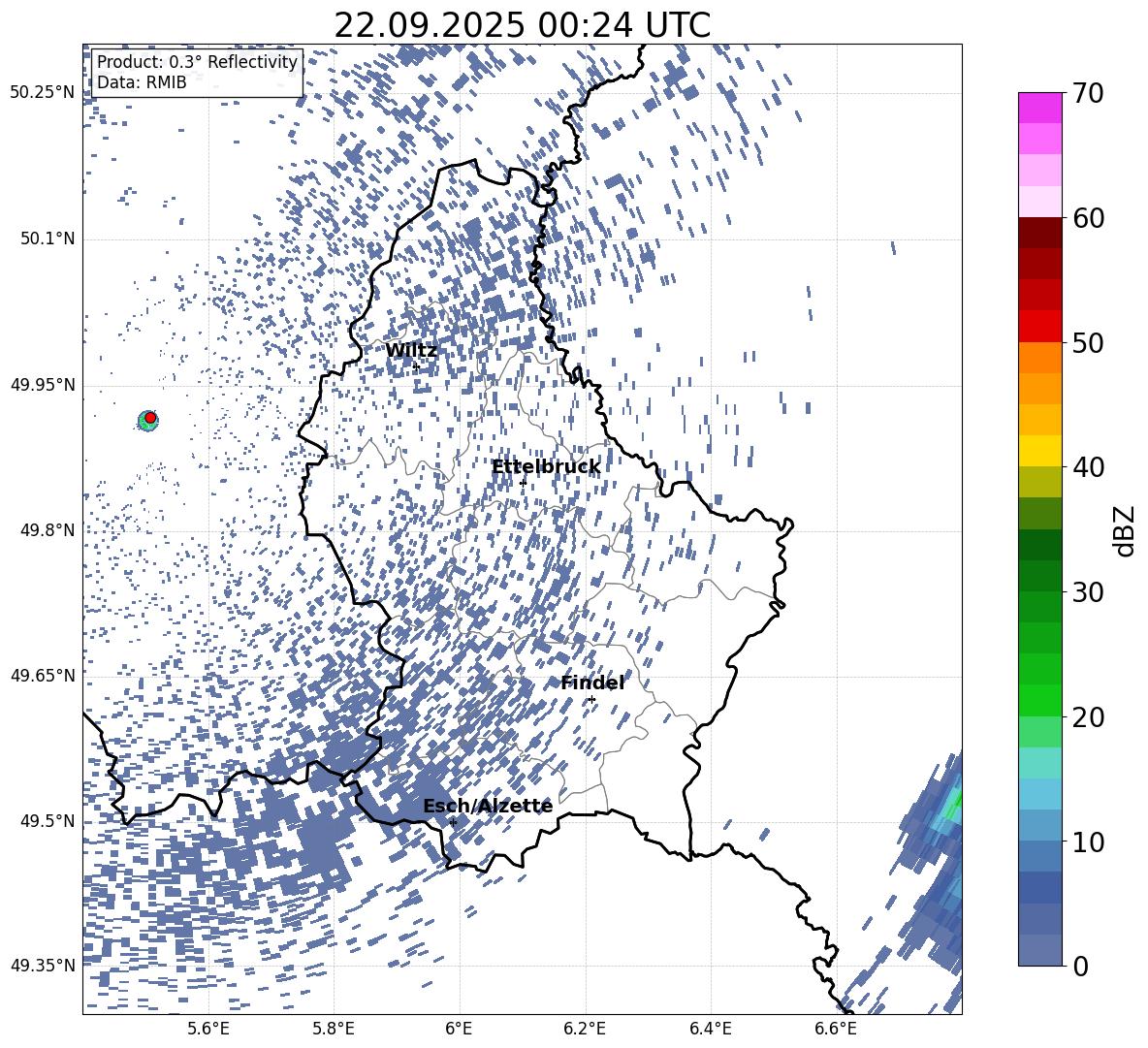Screen dimensions: 1148x1048
Task: Click the Findel cross marker
Action: 591,700
